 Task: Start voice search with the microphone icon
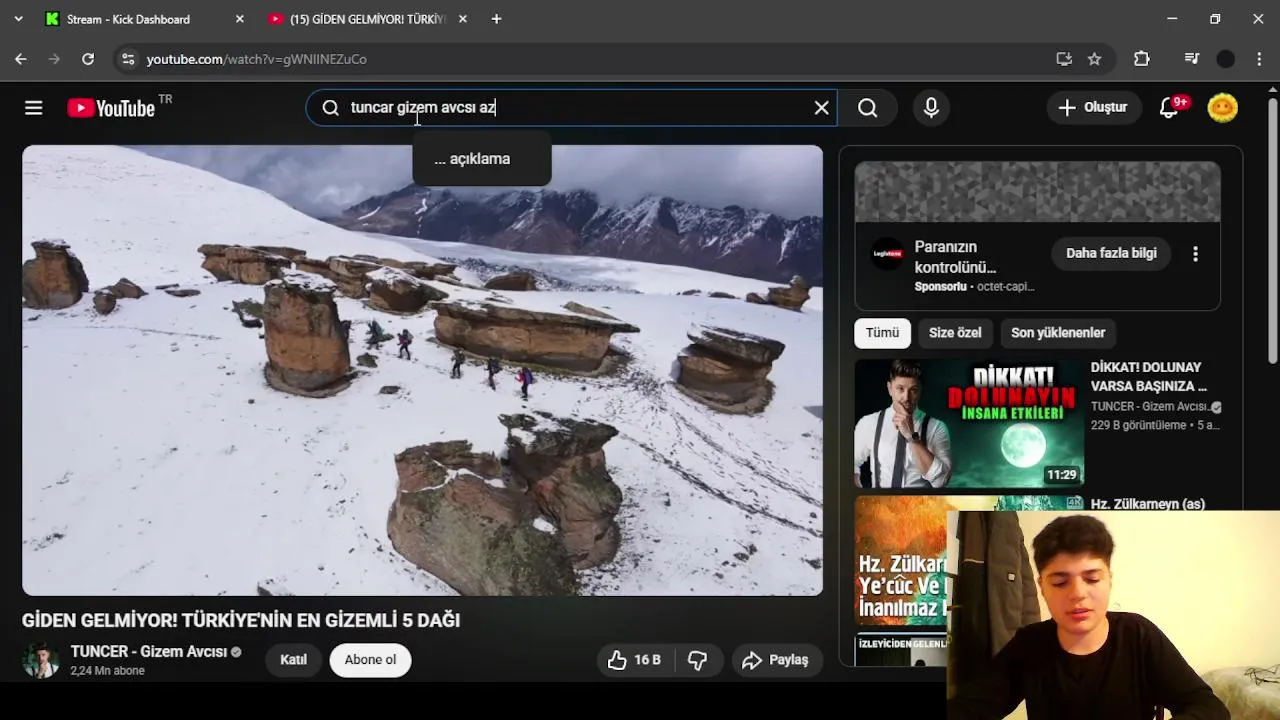point(931,108)
